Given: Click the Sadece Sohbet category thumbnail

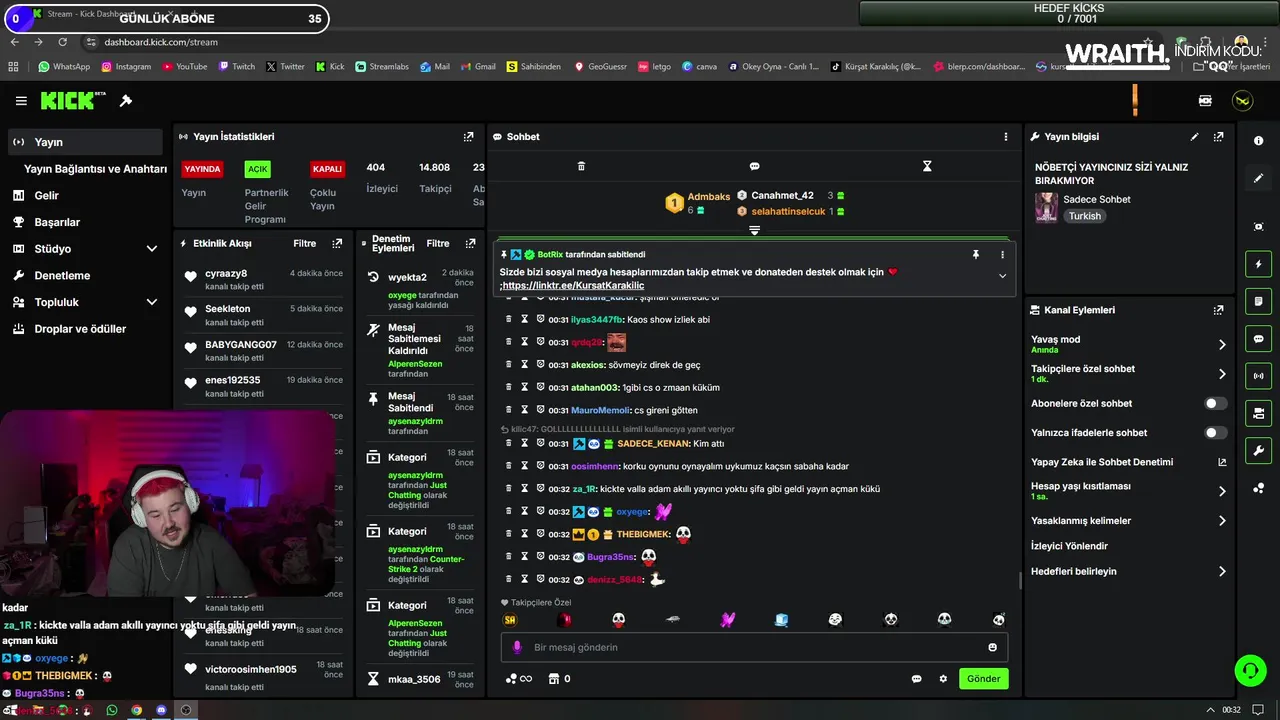Looking at the screenshot, I should click(1046, 207).
